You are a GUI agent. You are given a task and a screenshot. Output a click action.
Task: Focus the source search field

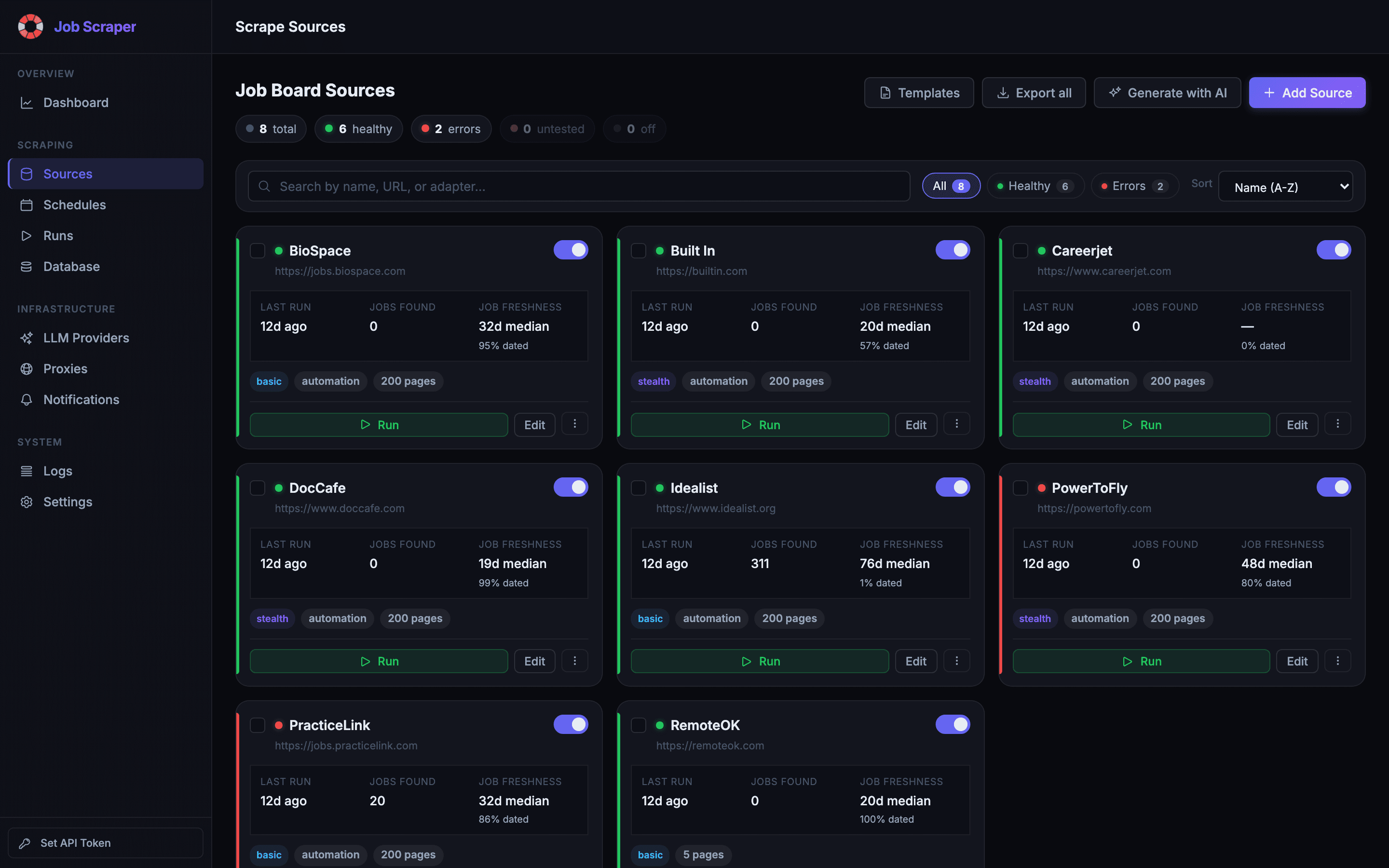[x=579, y=186]
